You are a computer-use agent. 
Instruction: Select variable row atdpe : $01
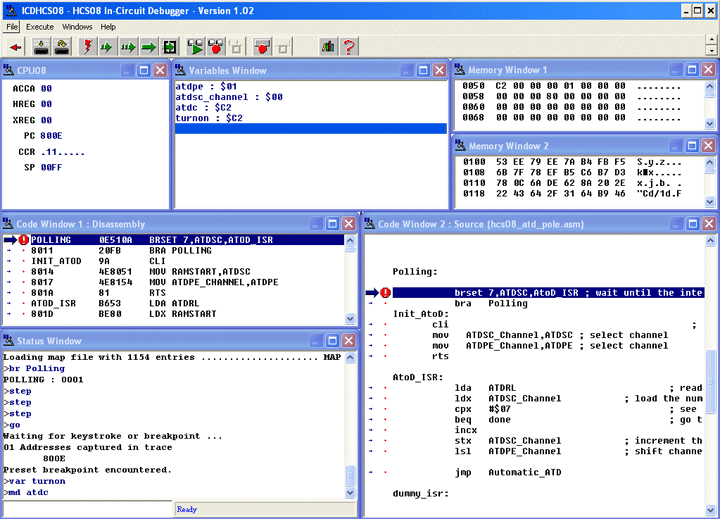click(206, 86)
